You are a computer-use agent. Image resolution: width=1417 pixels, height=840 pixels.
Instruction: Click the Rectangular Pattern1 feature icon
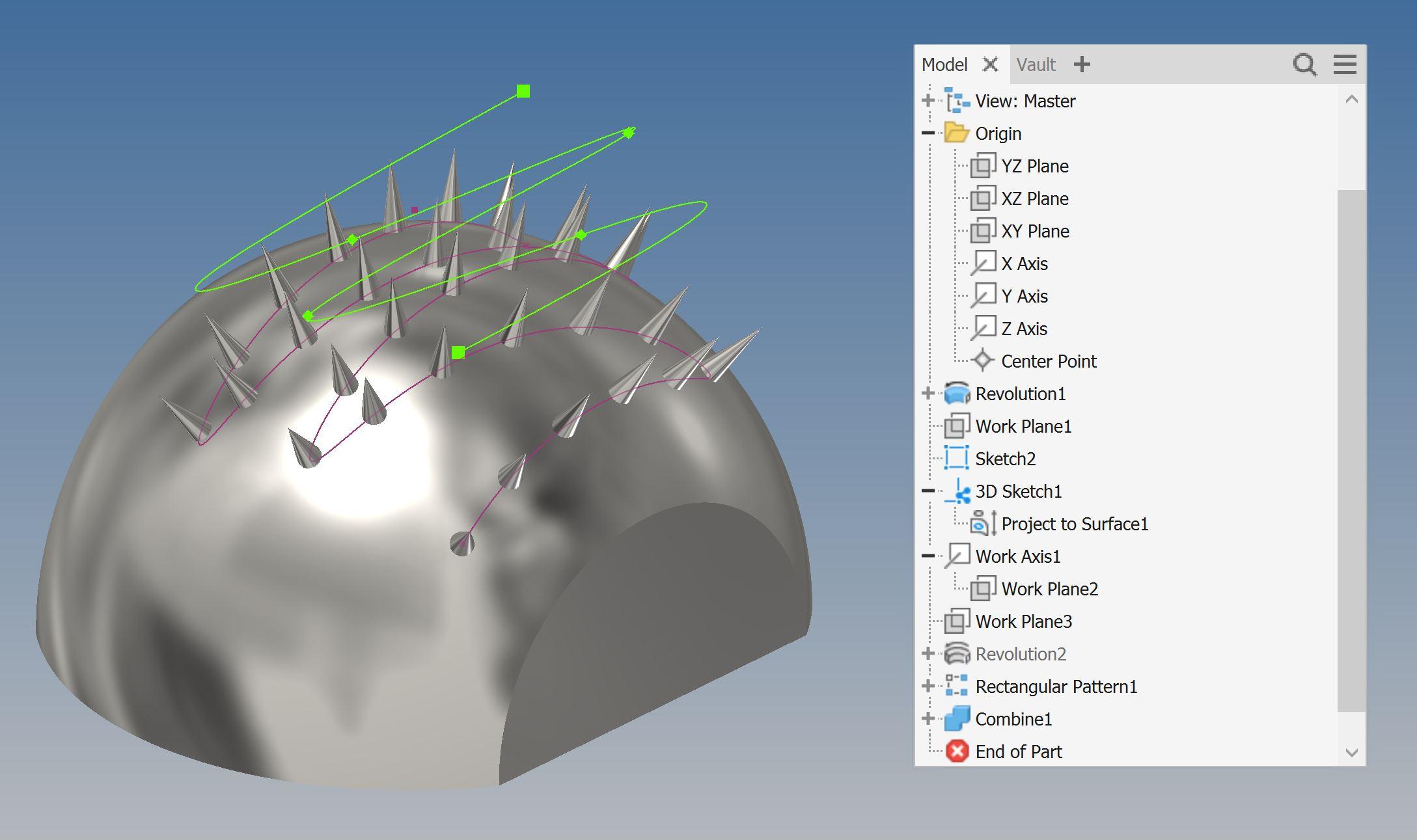coord(957,686)
